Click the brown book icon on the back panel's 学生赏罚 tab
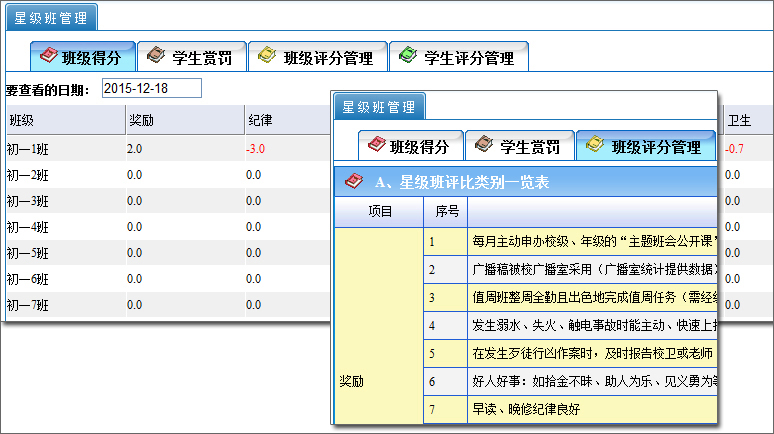Image resolution: width=774 pixels, height=434 pixels. tap(157, 57)
